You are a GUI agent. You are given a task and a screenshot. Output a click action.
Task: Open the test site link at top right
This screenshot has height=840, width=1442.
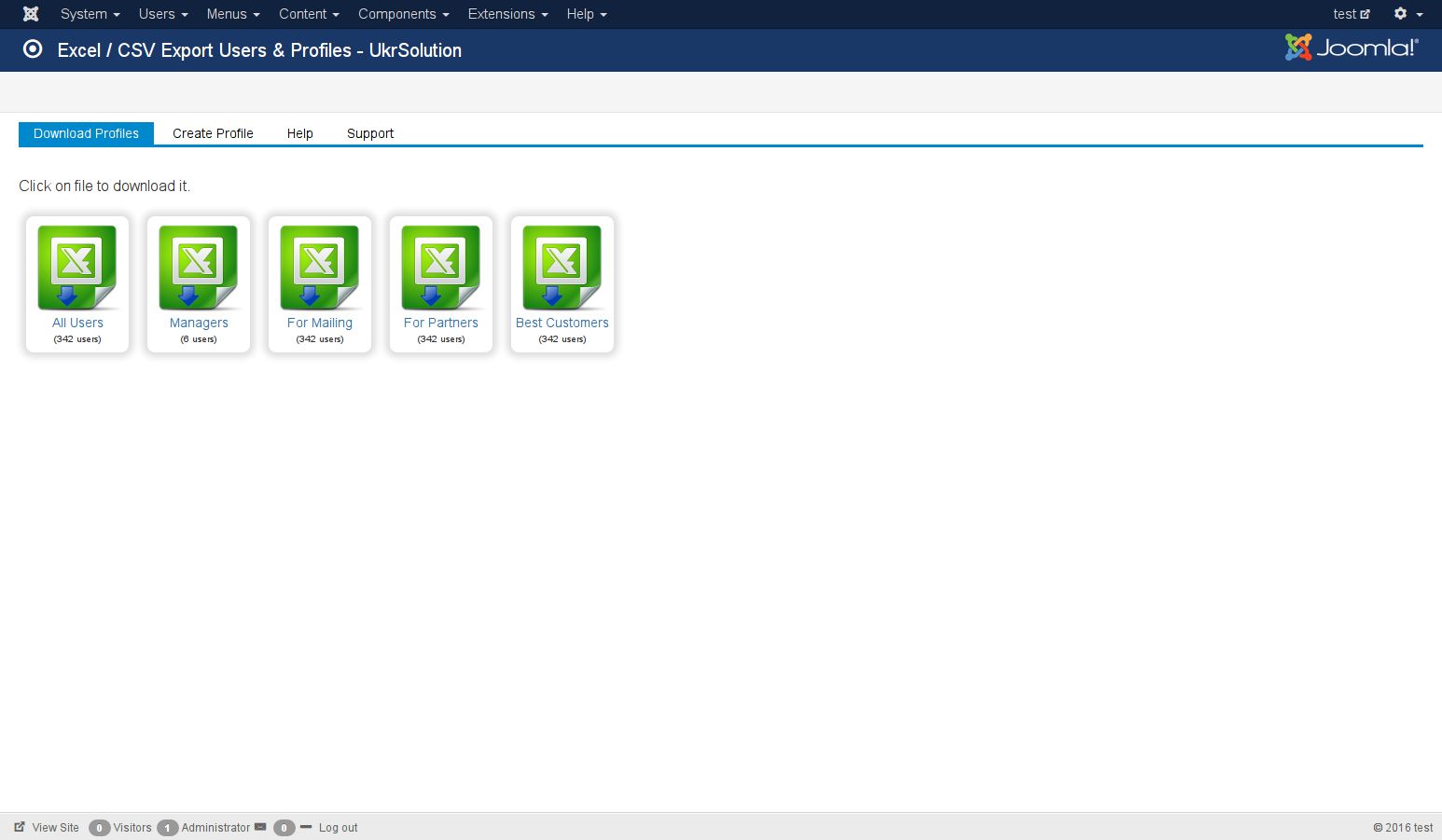(1352, 14)
